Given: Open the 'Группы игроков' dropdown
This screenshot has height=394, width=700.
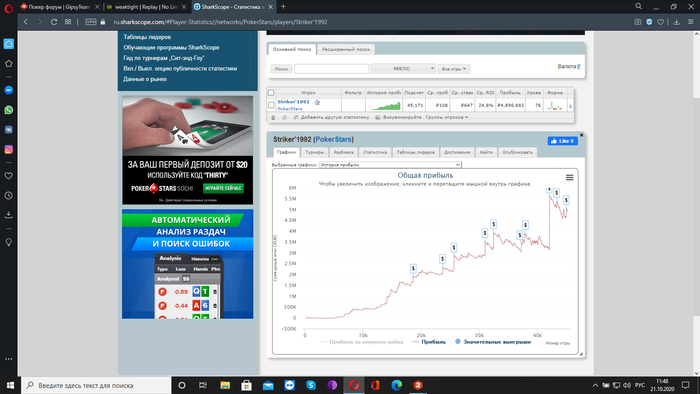Looking at the screenshot, I should (447, 117).
